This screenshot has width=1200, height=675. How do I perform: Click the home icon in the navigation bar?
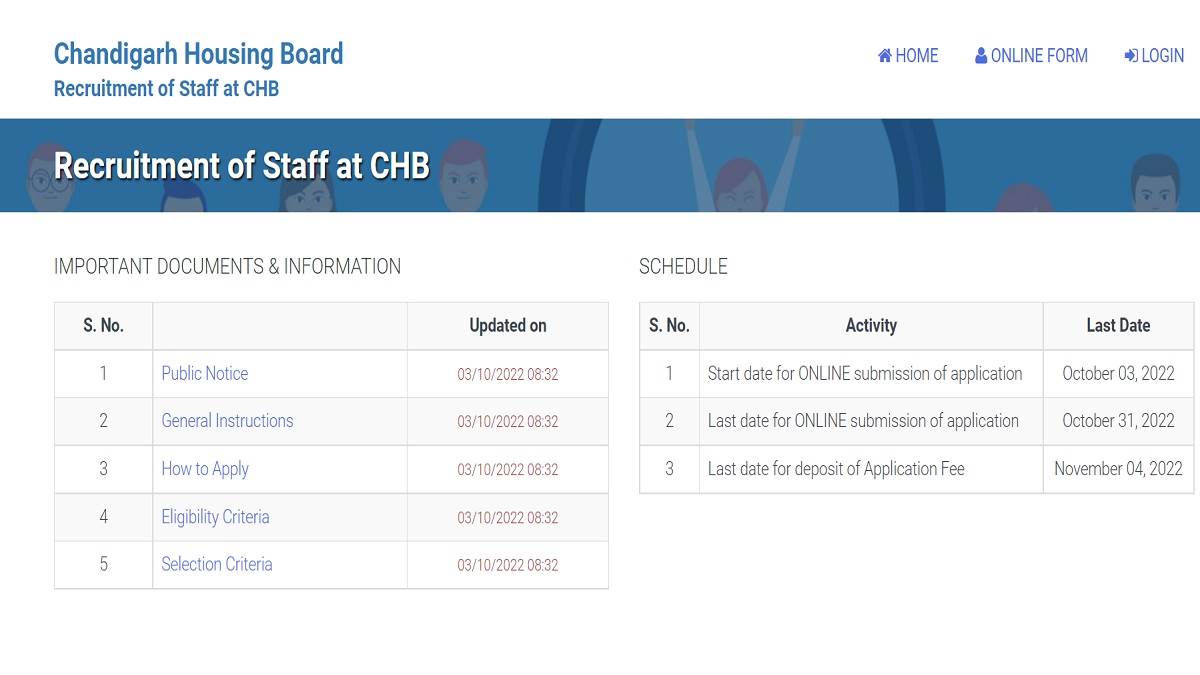click(x=885, y=56)
